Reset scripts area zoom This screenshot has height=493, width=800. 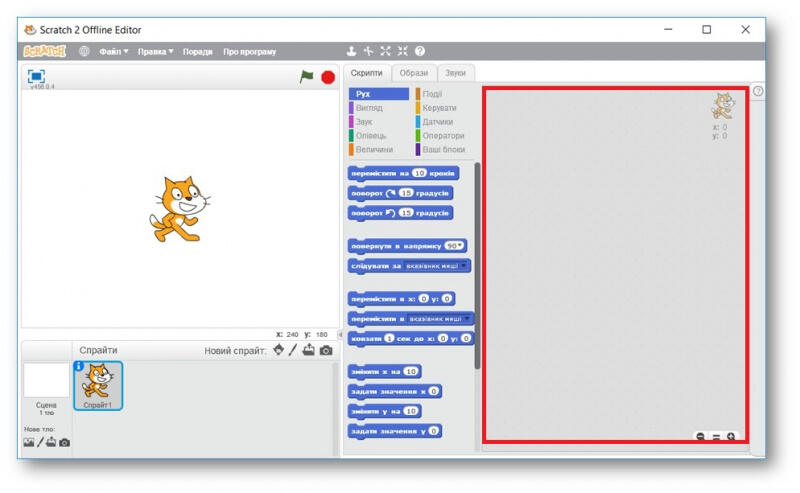click(716, 437)
